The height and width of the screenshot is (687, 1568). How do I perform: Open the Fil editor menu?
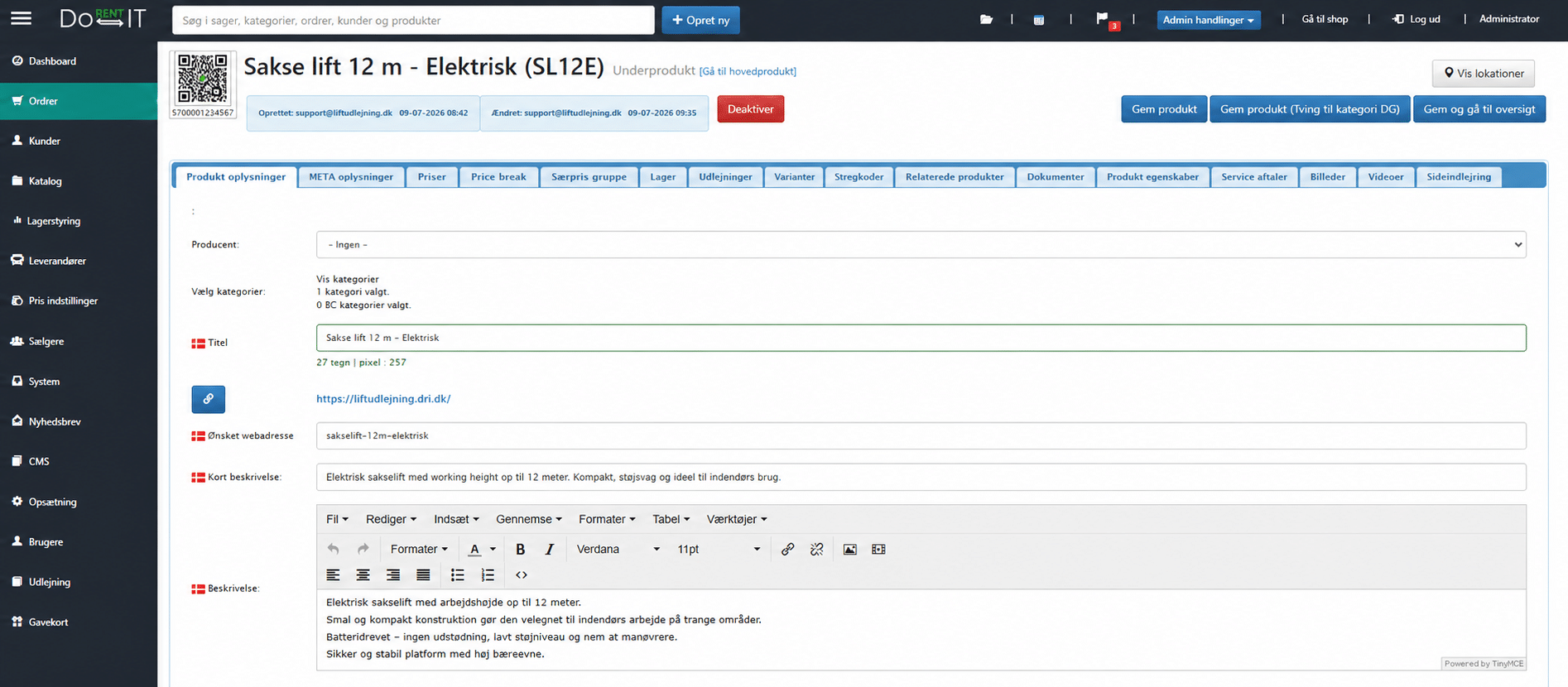337,519
